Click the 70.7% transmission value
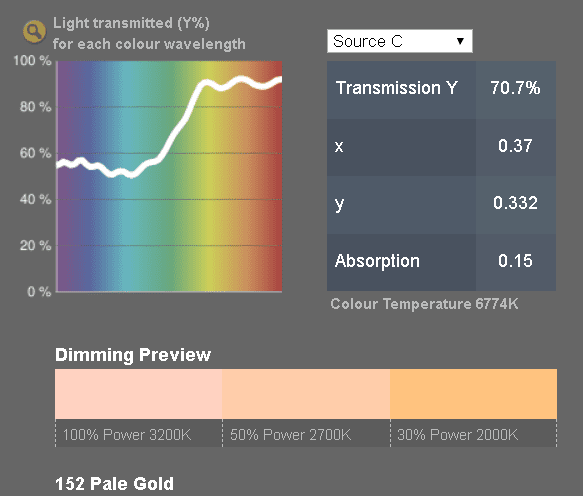This screenshot has height=496, width=583. coord(515,88)
